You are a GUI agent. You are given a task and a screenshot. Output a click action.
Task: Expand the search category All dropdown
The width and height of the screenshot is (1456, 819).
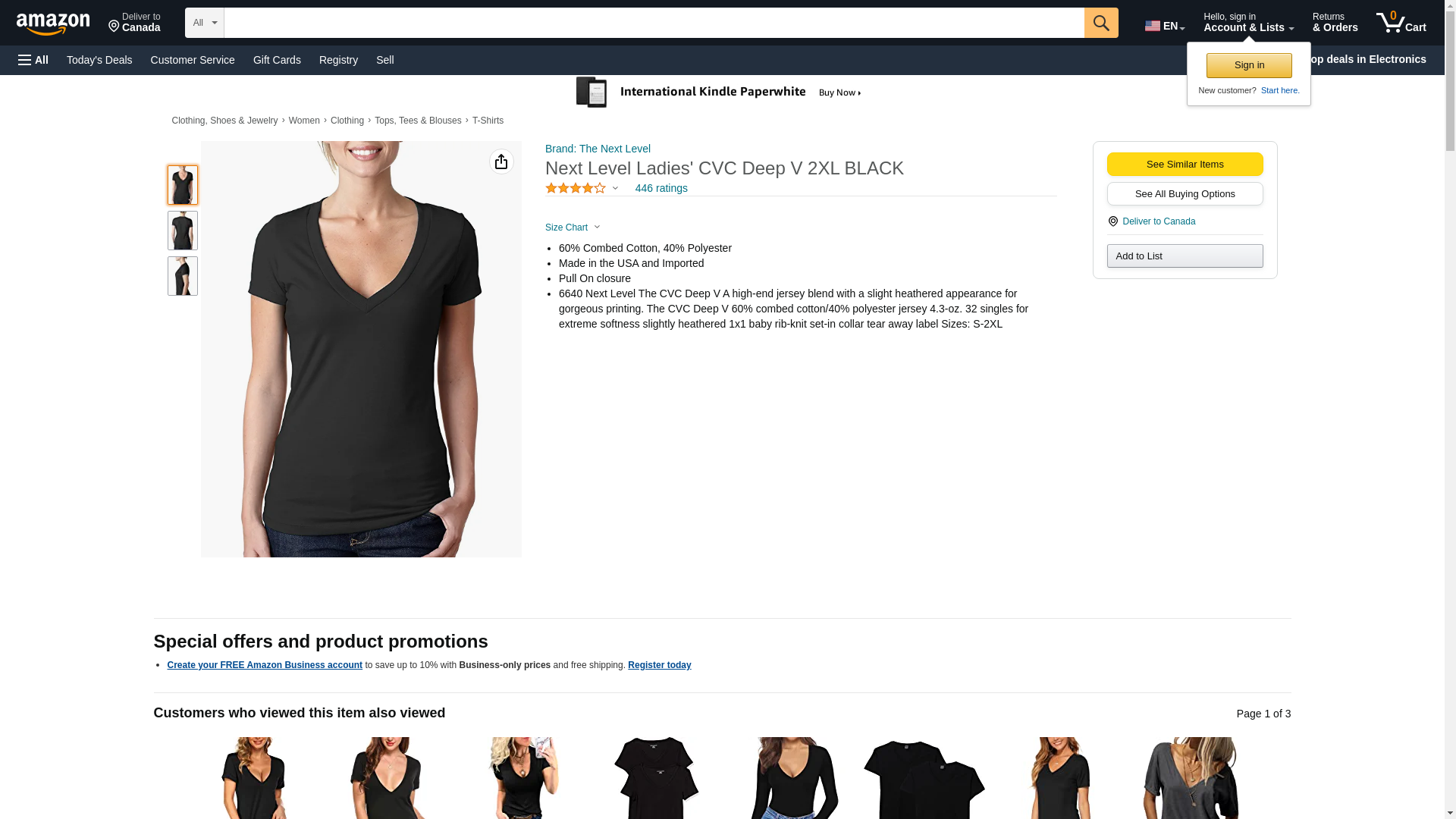205,23
